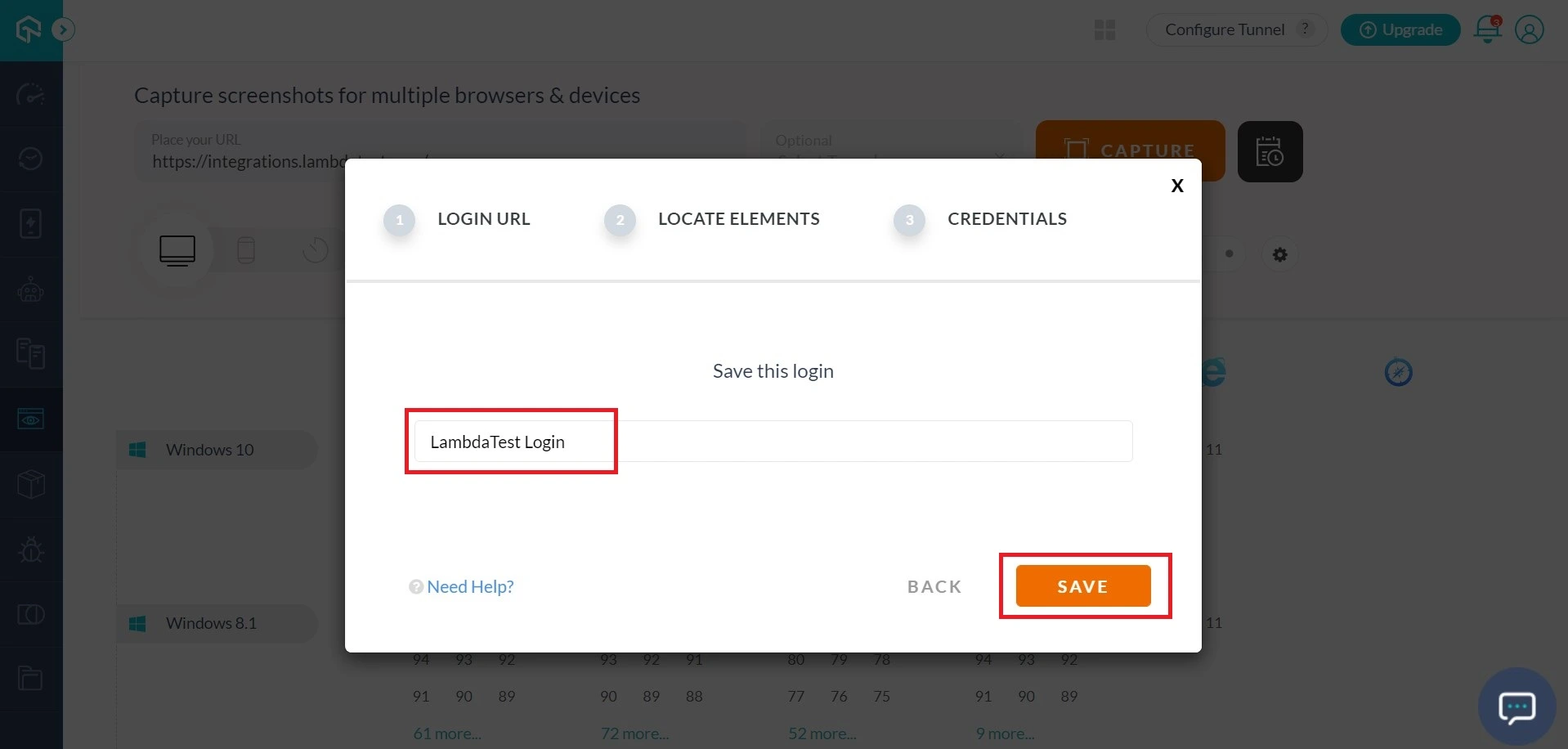The image size is (1568, 749).
Task: Open the notifications bell
Action: coord(1487,29)
